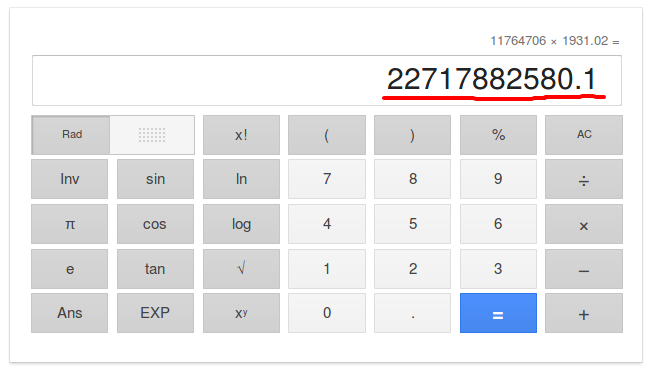Toggle the Inv inverse functions button
653x367 pixels.
pos(70,179)
